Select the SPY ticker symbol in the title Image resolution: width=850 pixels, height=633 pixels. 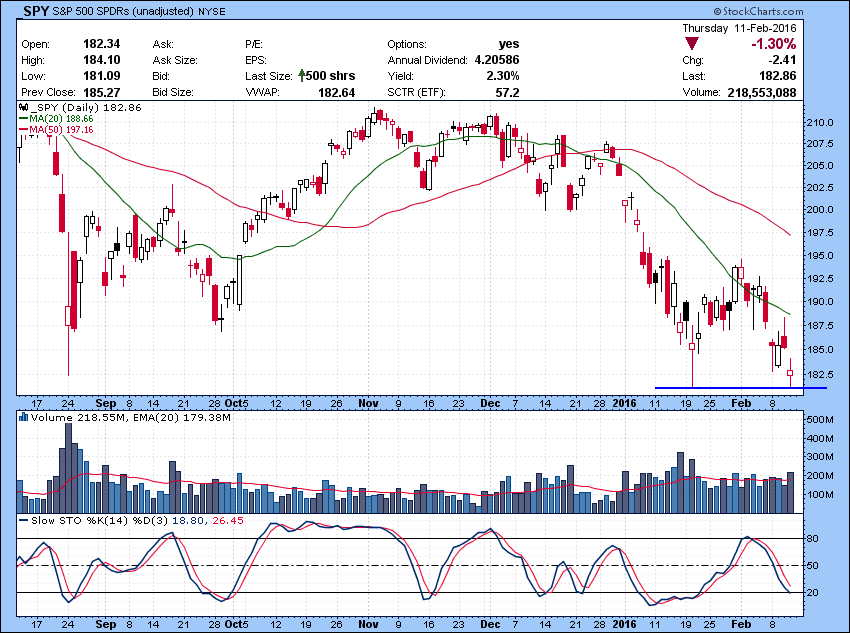click(x=36, y=11)
